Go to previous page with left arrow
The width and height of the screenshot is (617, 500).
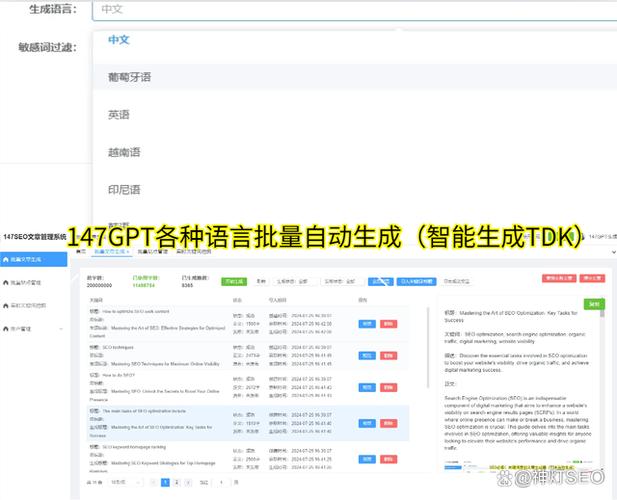[154, 483]
